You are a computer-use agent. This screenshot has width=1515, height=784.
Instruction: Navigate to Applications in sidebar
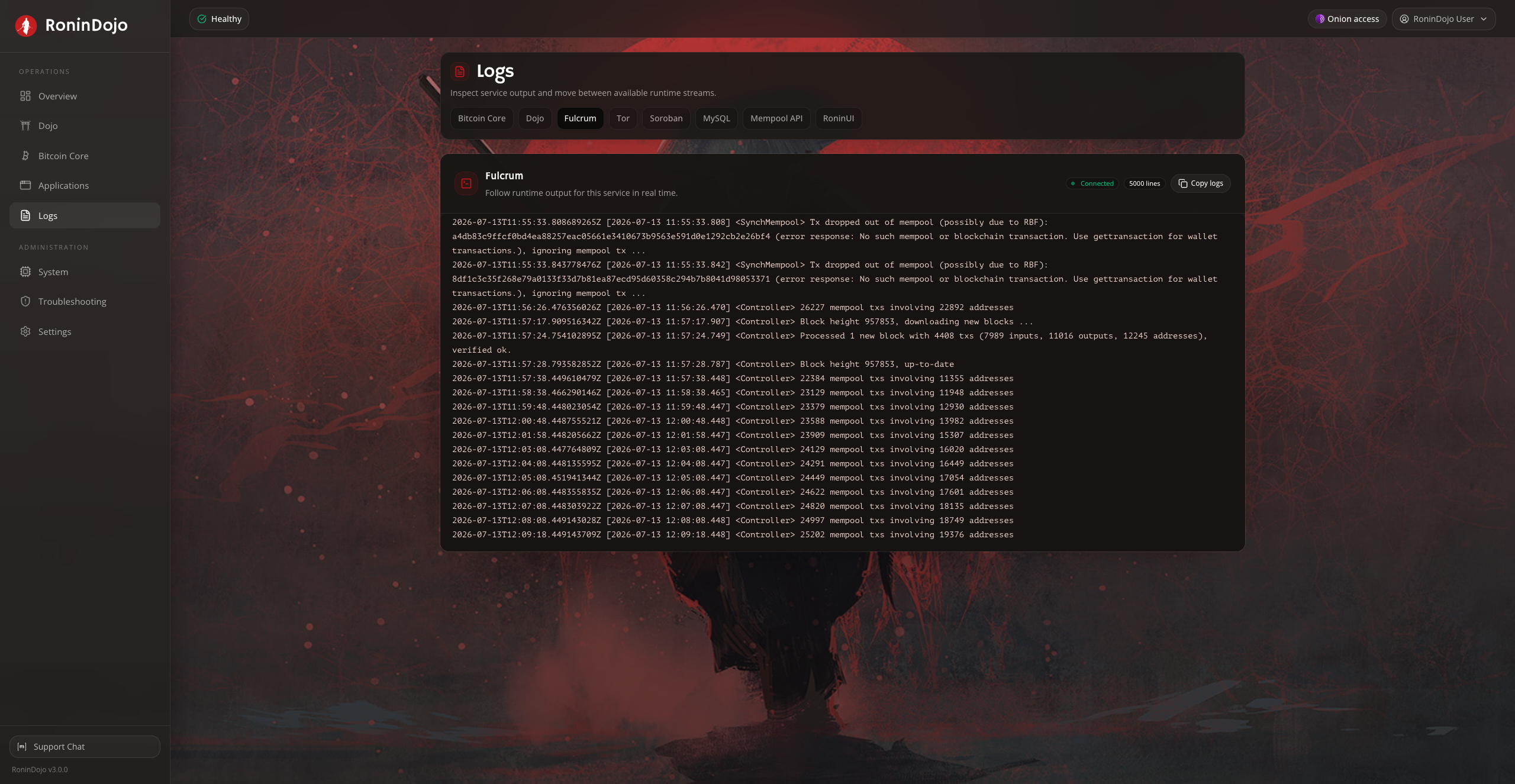click(x=85, y=185)
